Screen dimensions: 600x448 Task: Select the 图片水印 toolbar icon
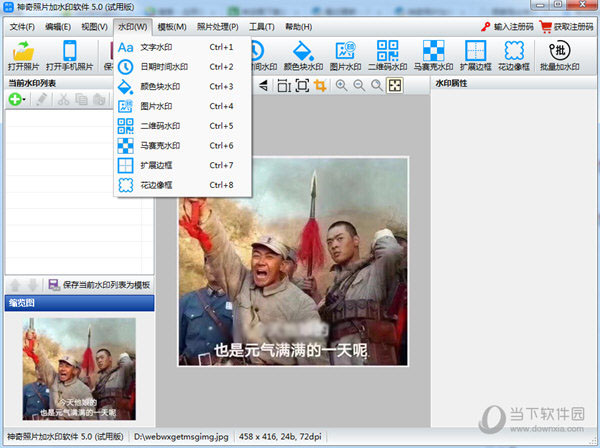coord(345,55)
